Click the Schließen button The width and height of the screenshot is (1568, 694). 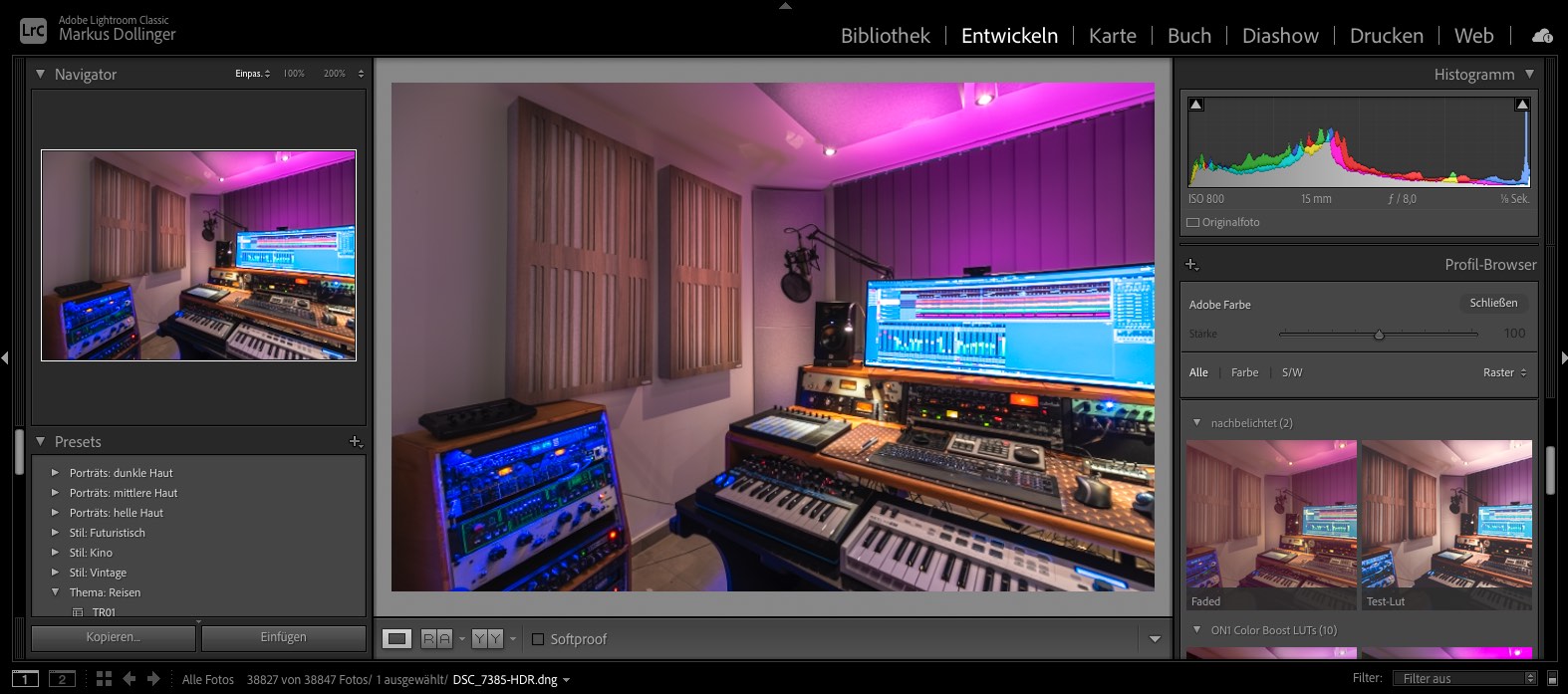[x=1492, y=303]
